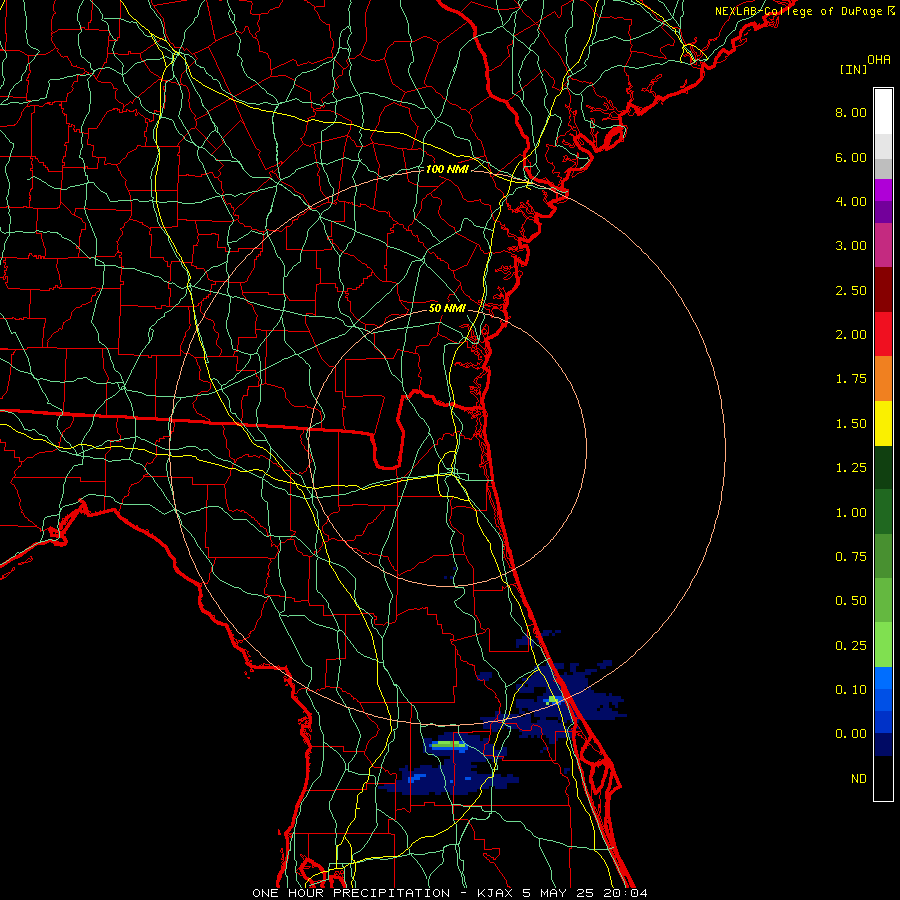Image resolution: width=900 pixels, height=900 pixels.
Task: Click the "6.00" legend value
Action: [851, 157]
